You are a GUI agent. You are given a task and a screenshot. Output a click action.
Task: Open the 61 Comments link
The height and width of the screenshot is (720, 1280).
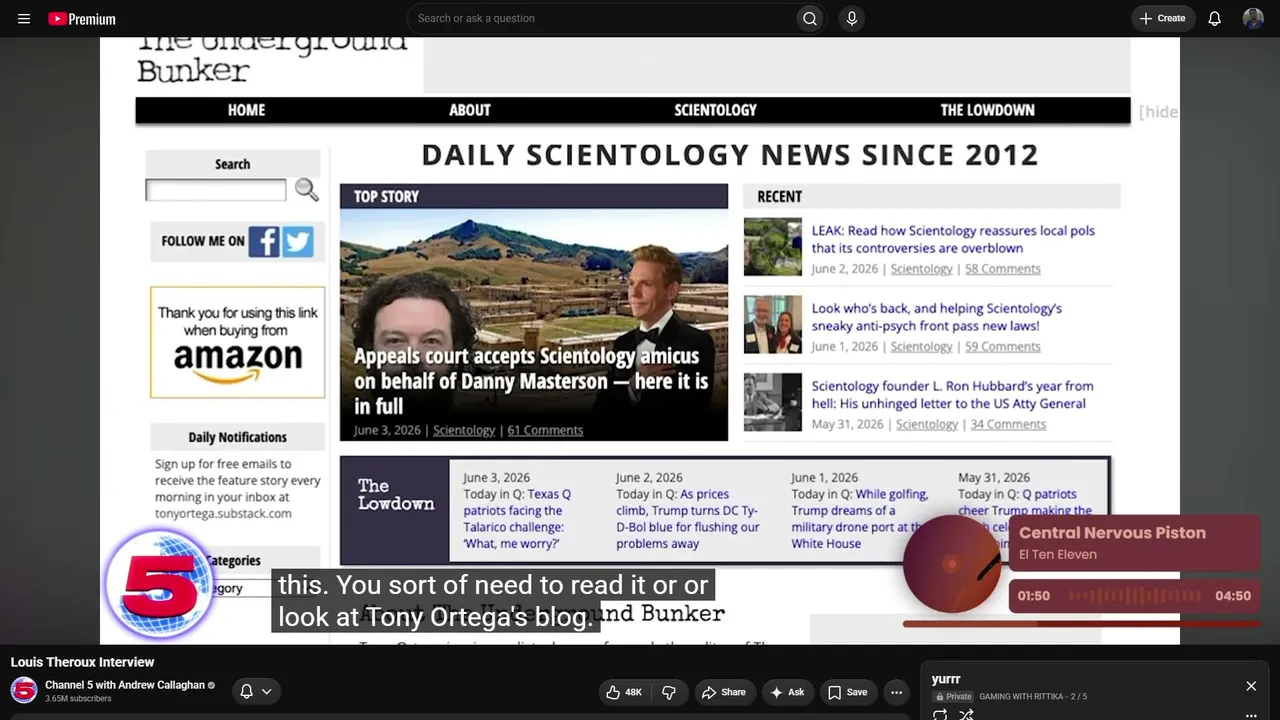(x=545, y=430)
